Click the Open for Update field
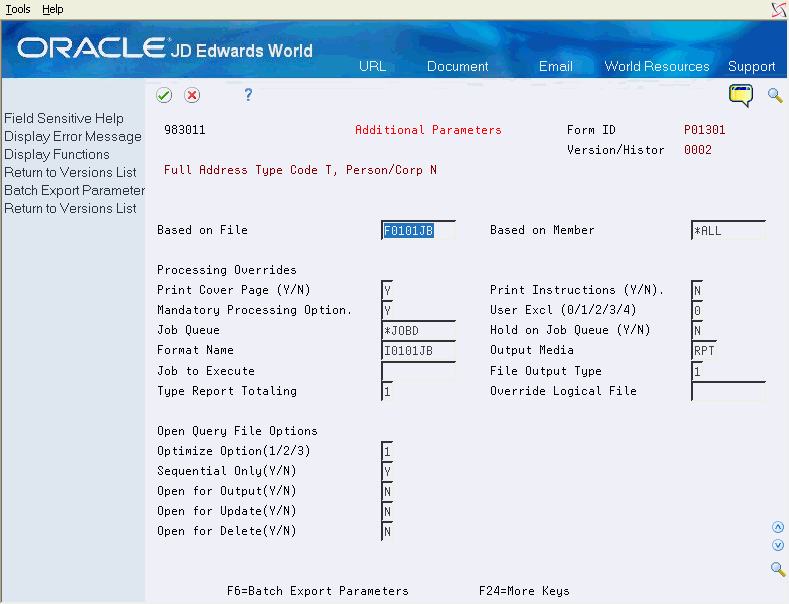Image resolution: width=789 pixels, height=604 pixels. 387,512
